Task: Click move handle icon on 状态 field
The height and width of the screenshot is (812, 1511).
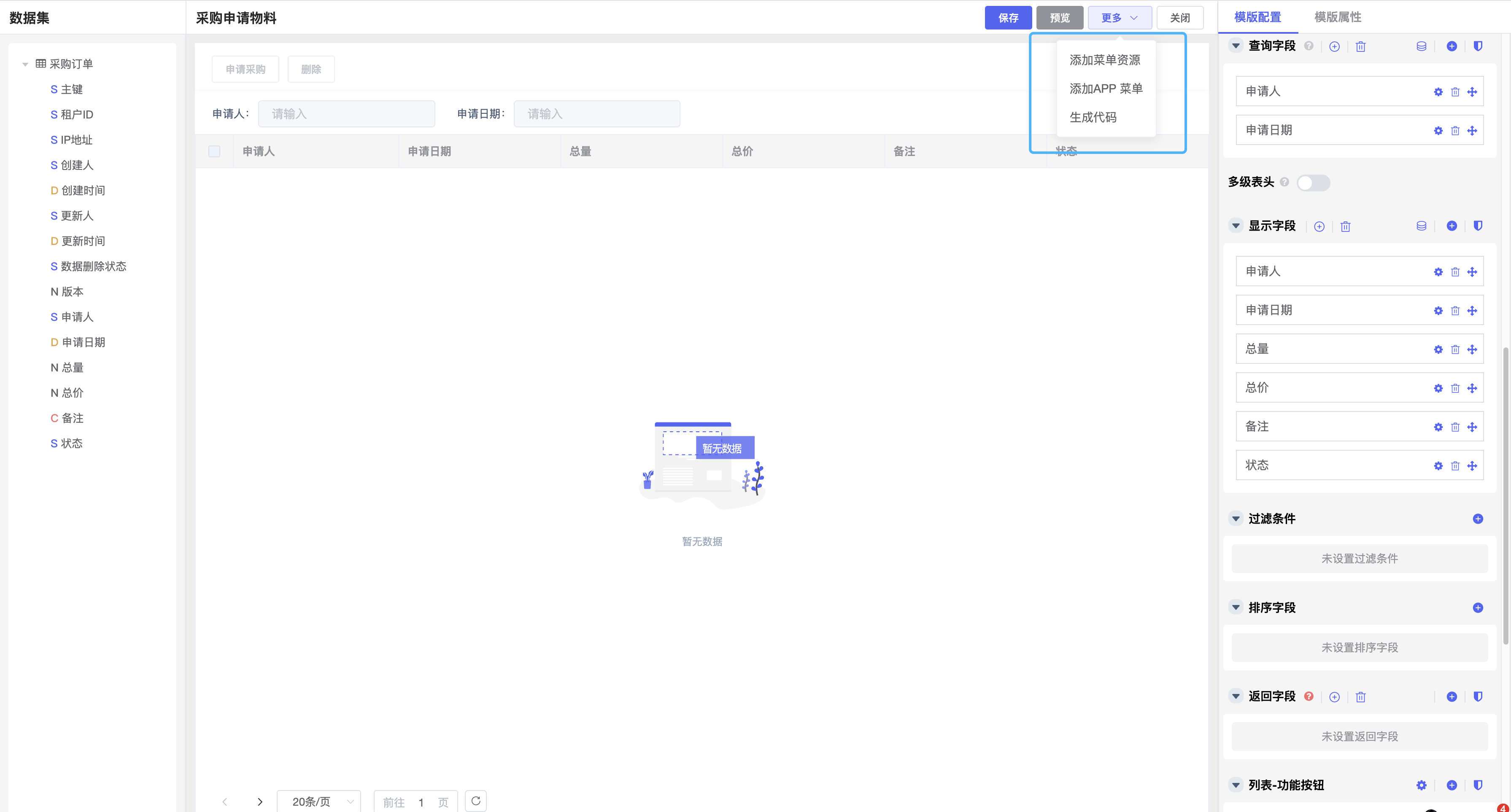Action: tap(1472, 465)
